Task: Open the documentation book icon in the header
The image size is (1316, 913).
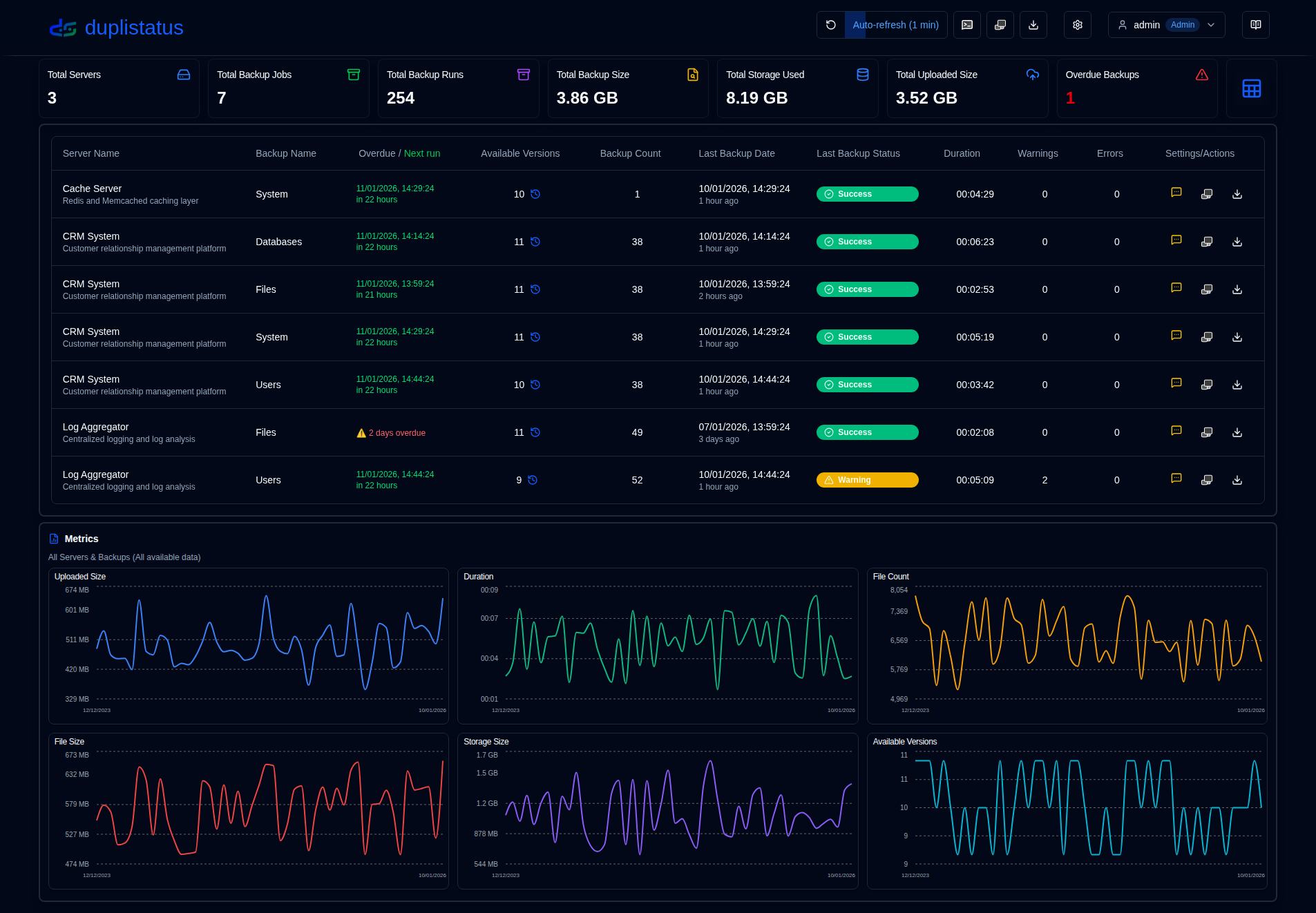Action: pos(1255,25)
